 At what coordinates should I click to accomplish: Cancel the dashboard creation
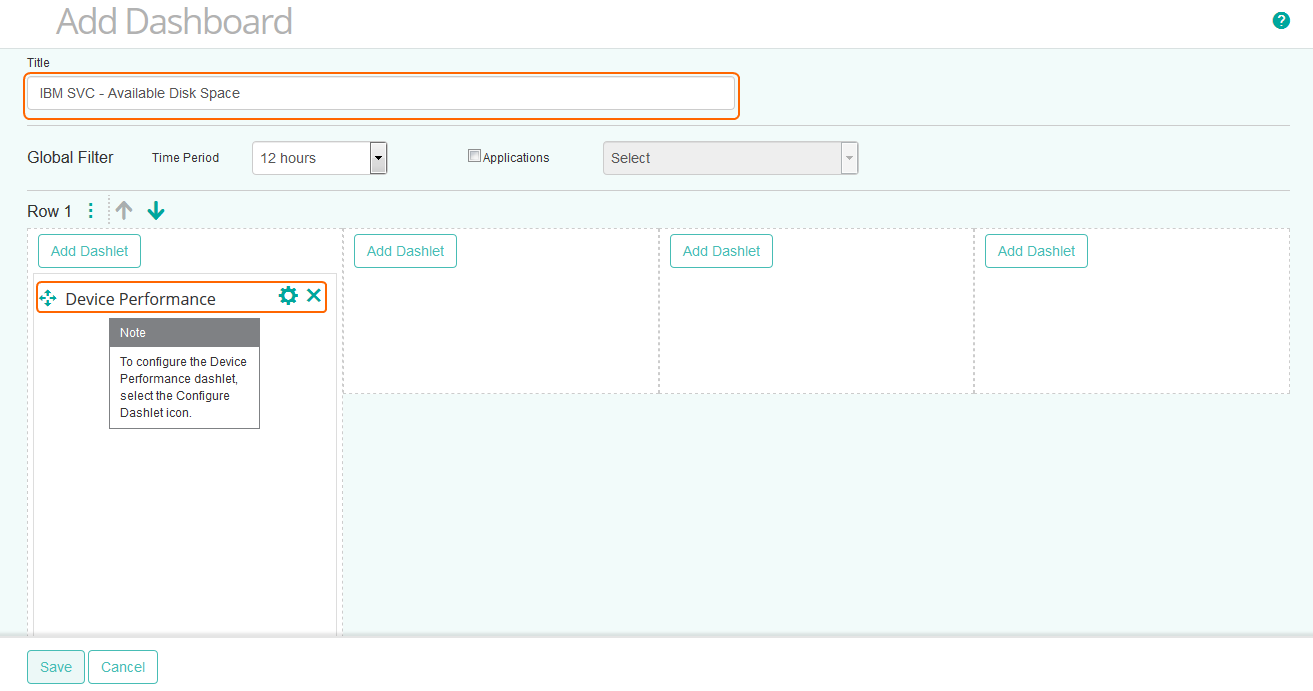click(x=122, y=667)
